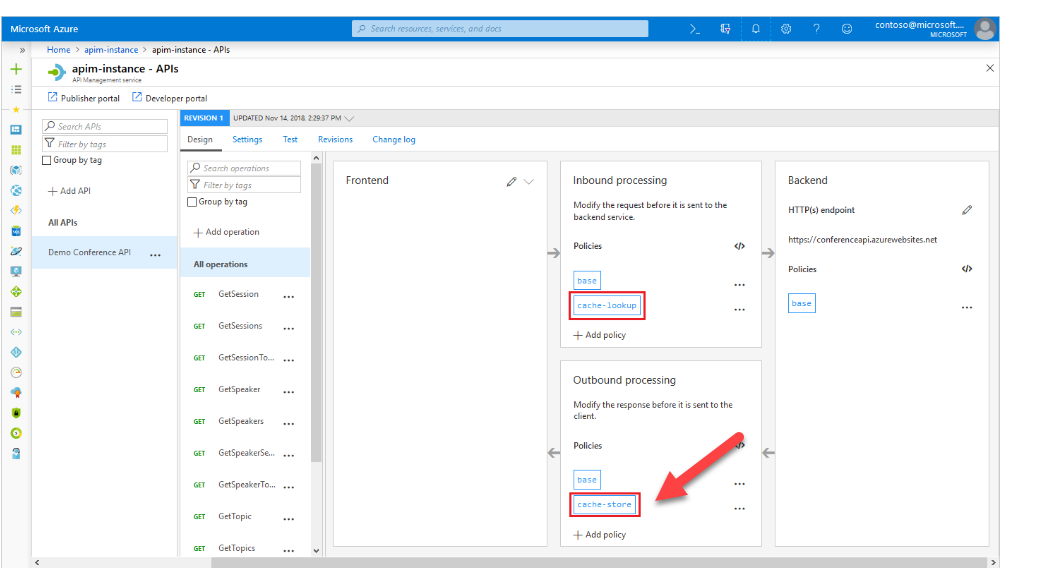Expand the Revision 1 dropdown chevron
This screenshot has width=1037, height=568.
[x=349, y=118]
